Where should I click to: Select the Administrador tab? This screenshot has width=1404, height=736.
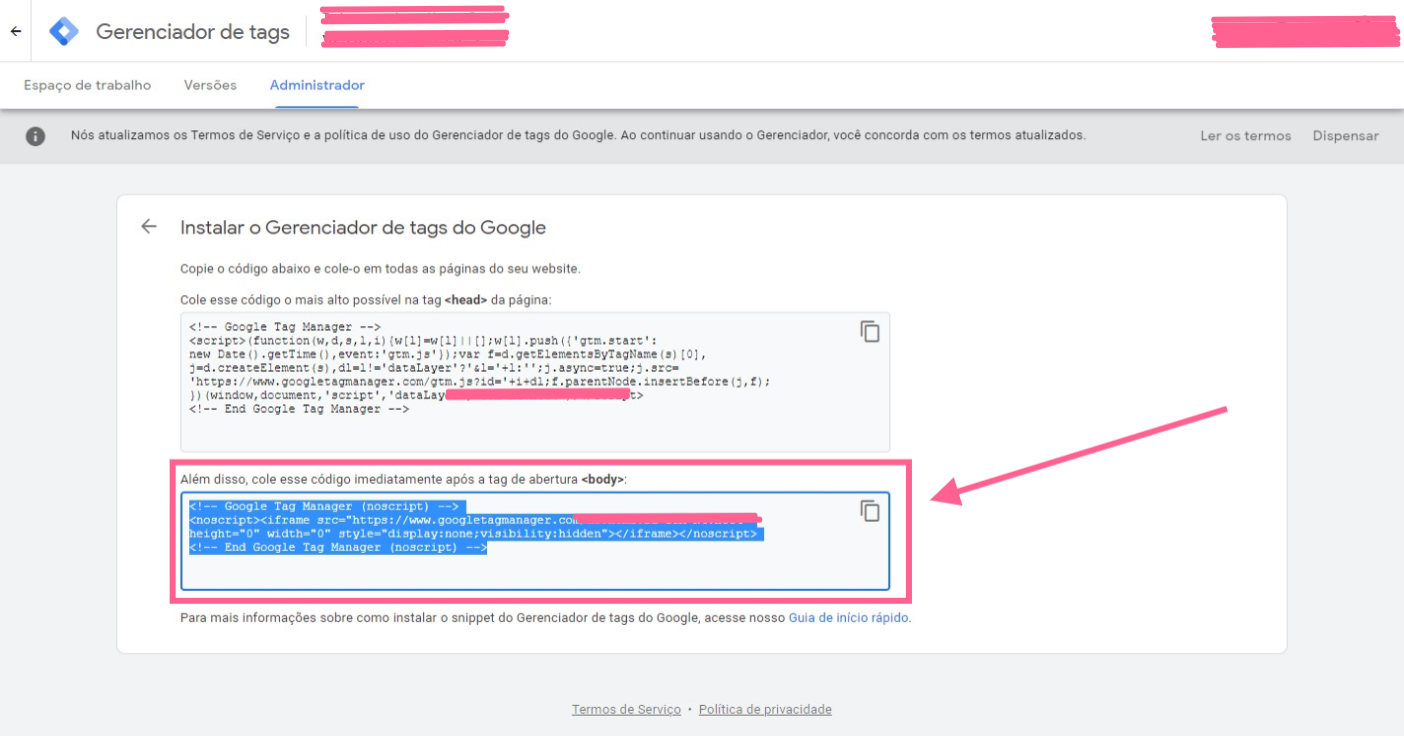coord(317,85)
